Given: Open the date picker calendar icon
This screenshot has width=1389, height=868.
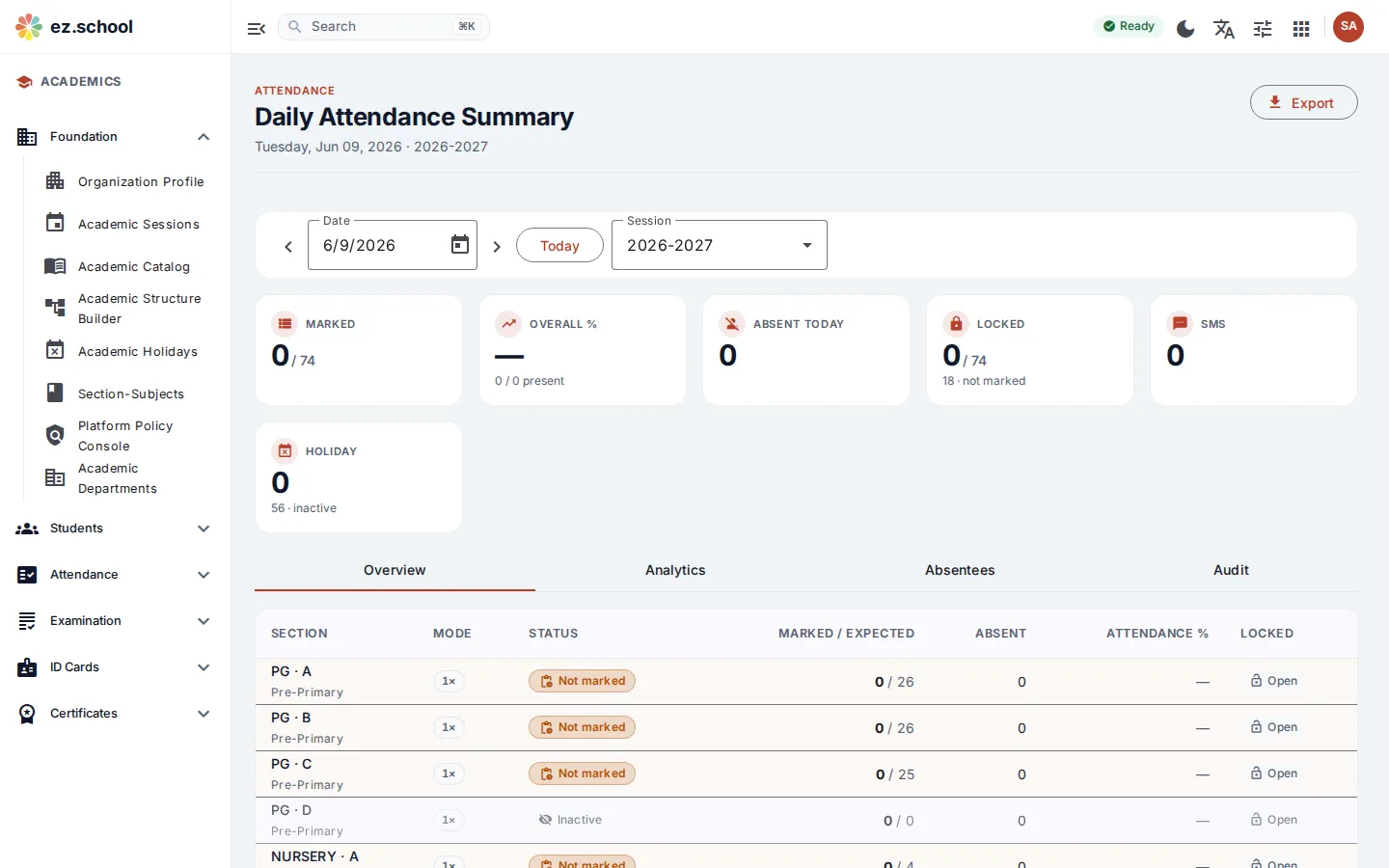Looking at the screenshot, I should point(460,245).
